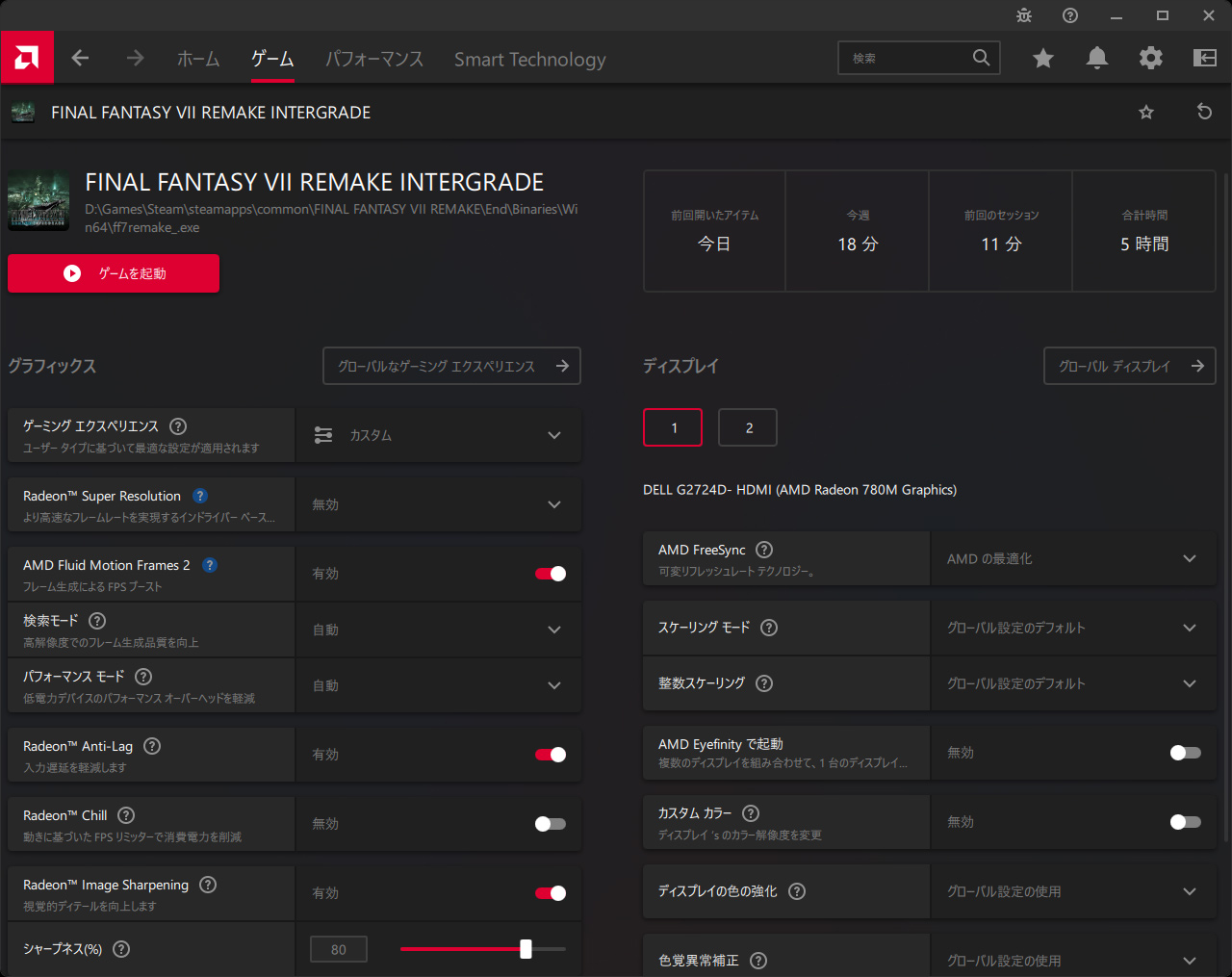Disable AMD Fluid Motion Frames 2 toggle
1232x977 pixels.
(551, 574)
